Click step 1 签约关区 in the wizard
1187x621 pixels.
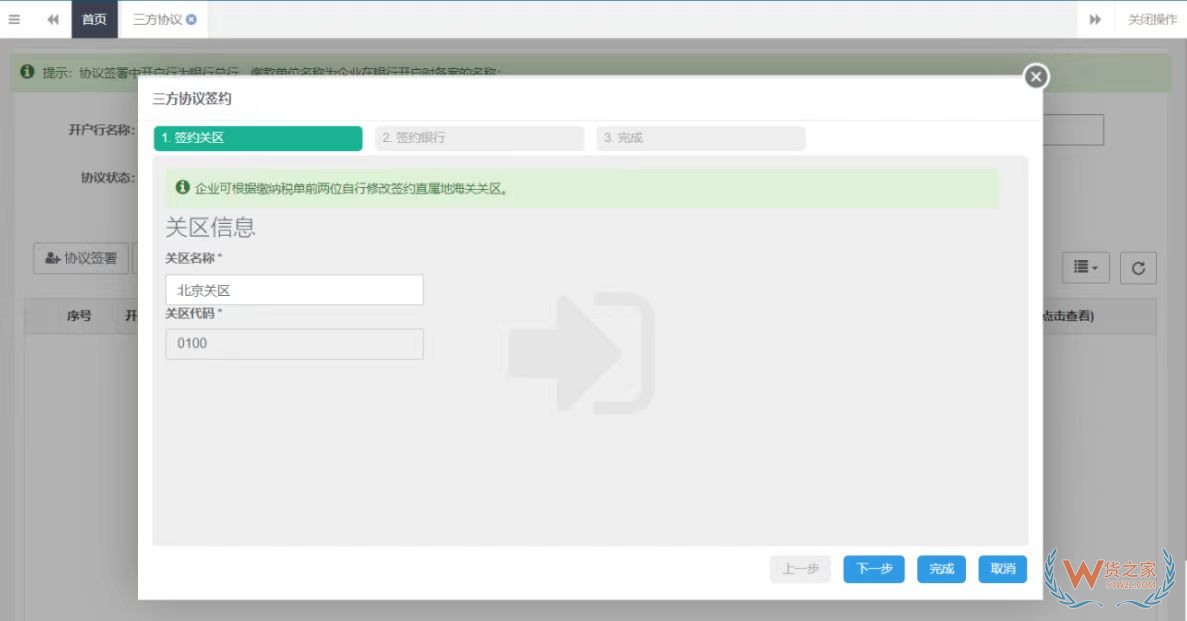point(257,138)
